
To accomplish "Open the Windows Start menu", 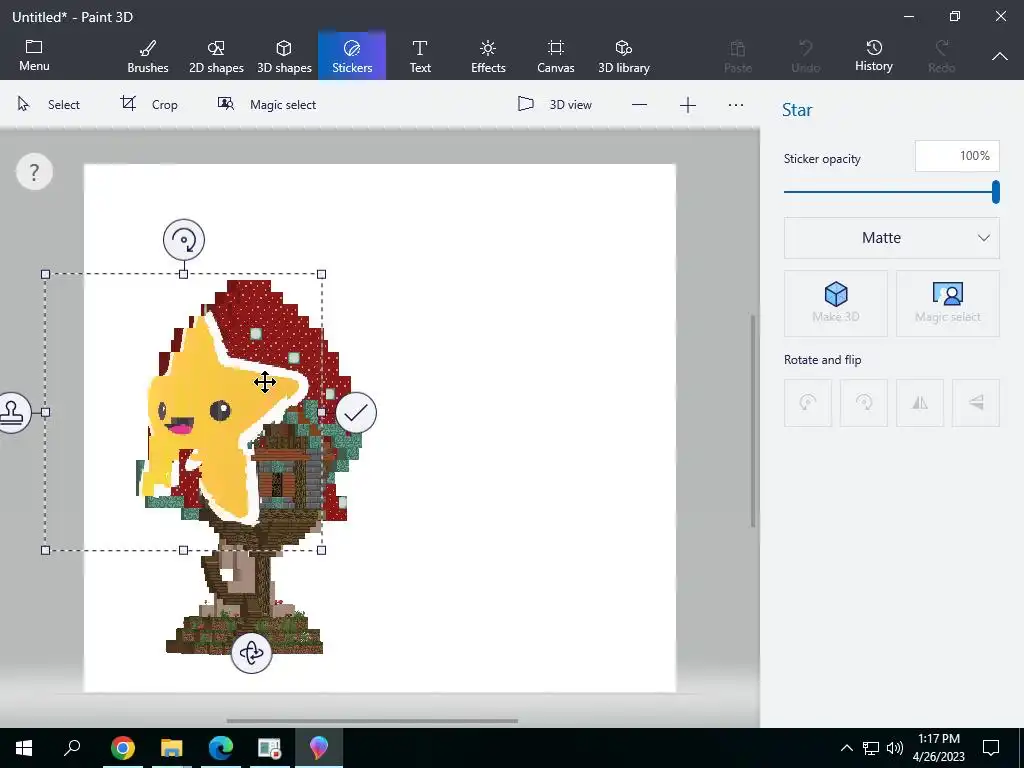I will pos(24,748).
